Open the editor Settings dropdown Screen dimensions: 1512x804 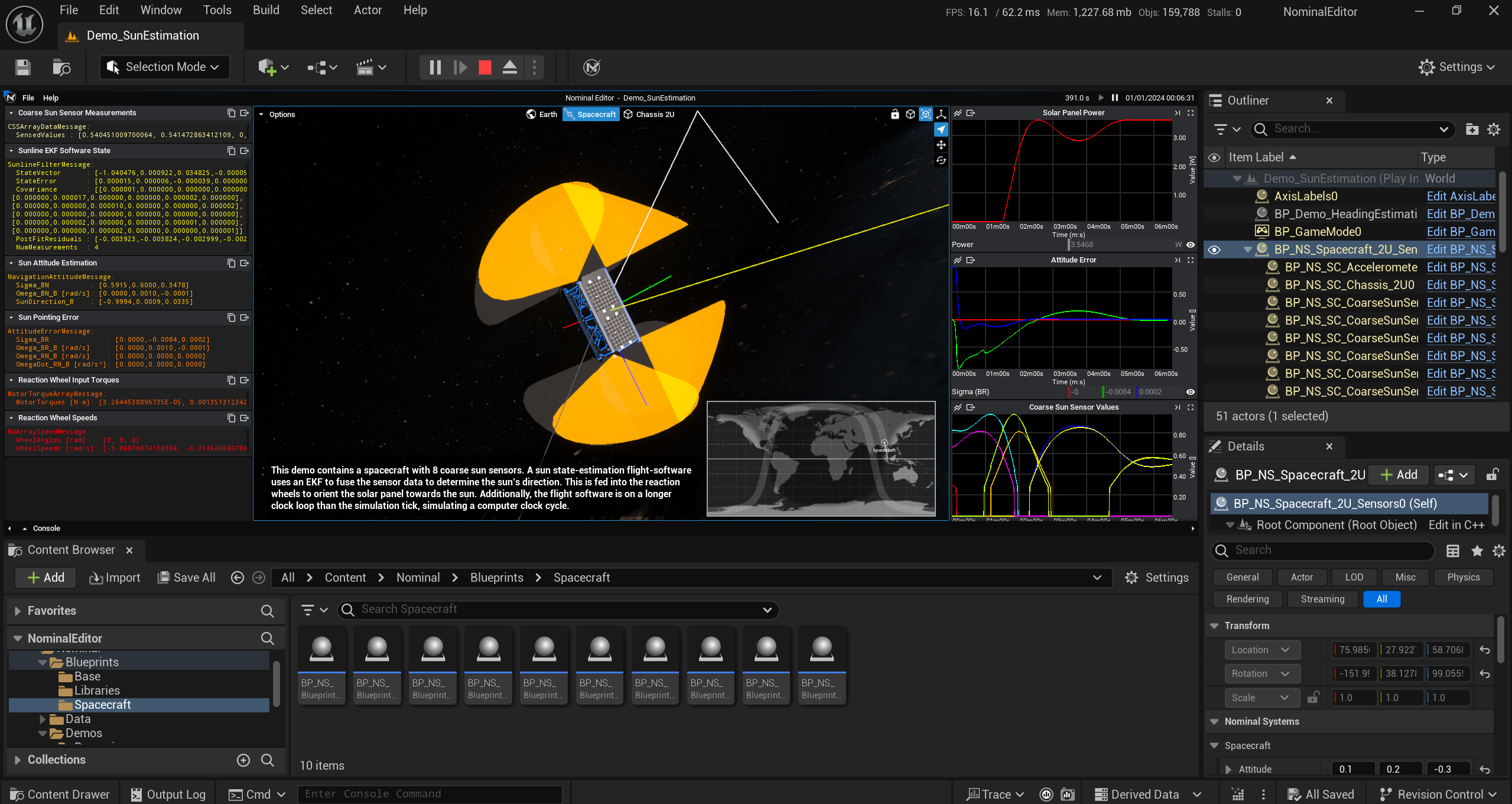coord(1457,67)
